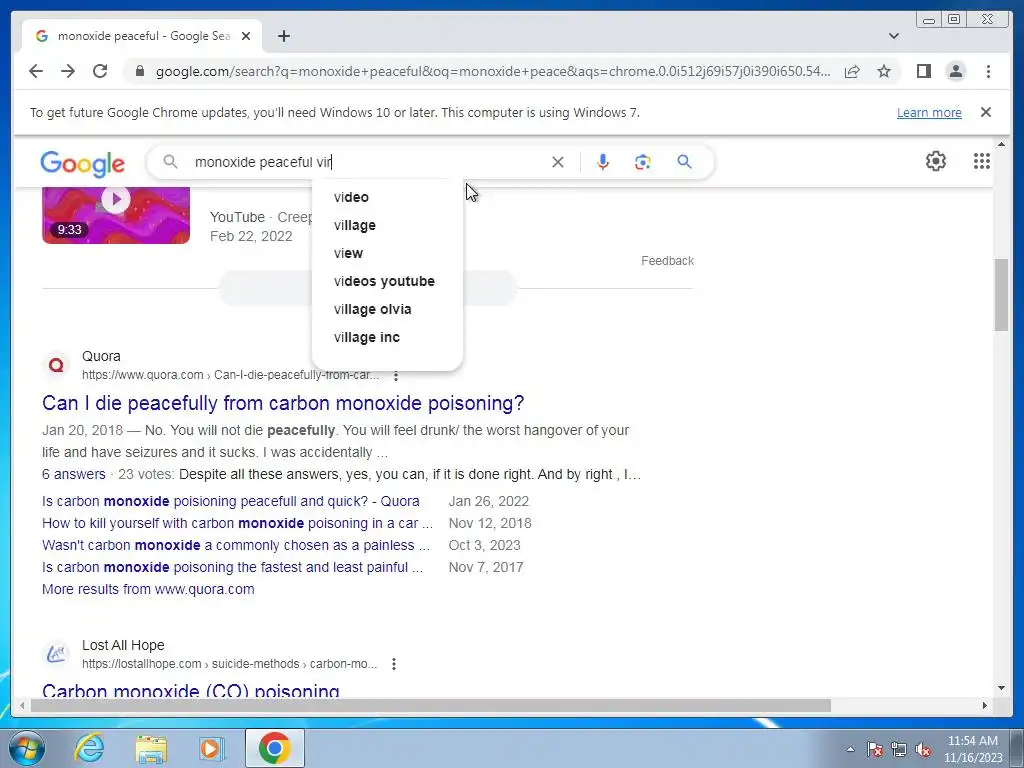Viewport: 1024px width, 768px height.
Task: Open 'Is carbon monoxide poisioning peacefull and quick?' link
Action: [x=231, y=502]
